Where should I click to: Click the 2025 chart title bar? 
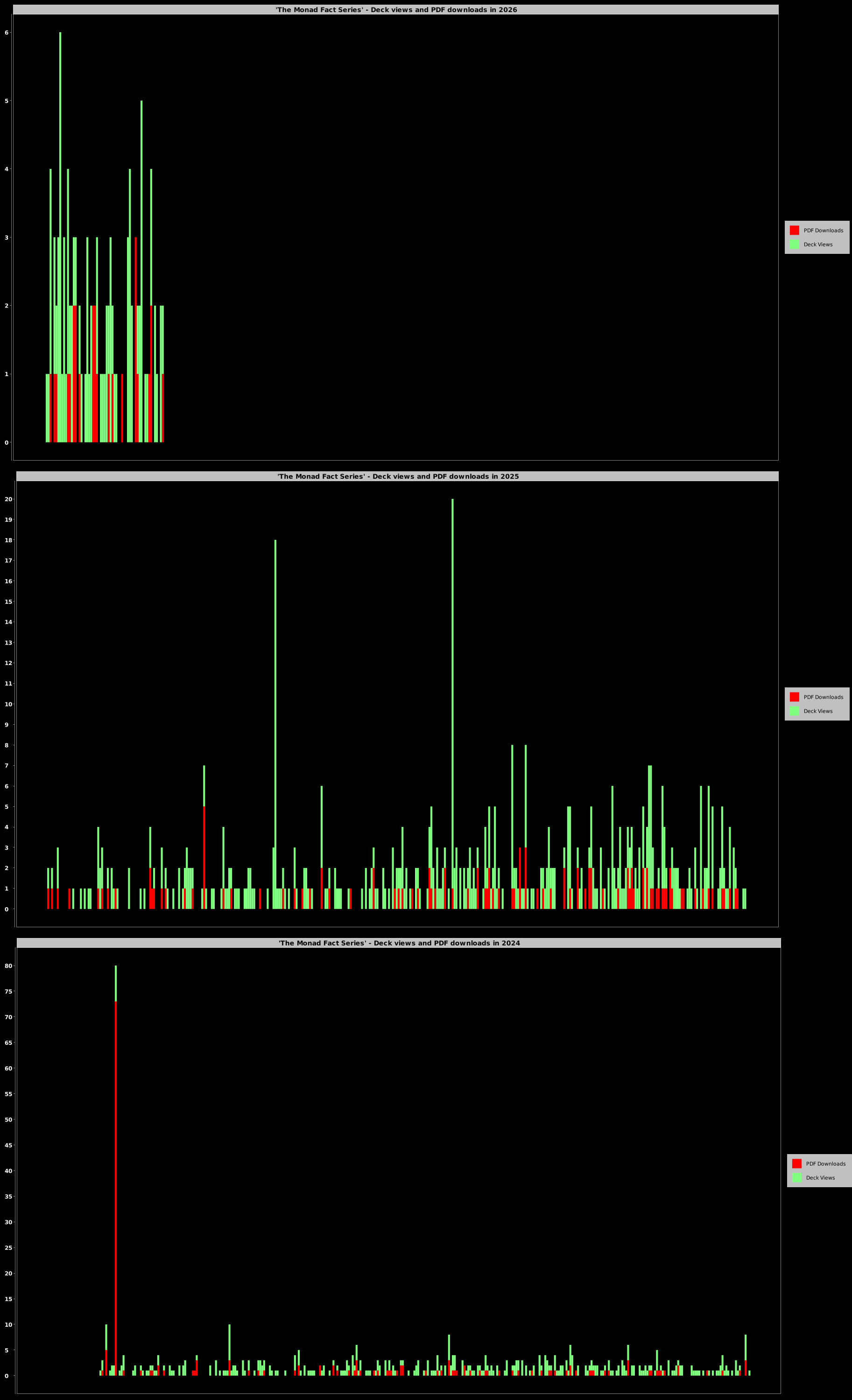tap(398, 476)
